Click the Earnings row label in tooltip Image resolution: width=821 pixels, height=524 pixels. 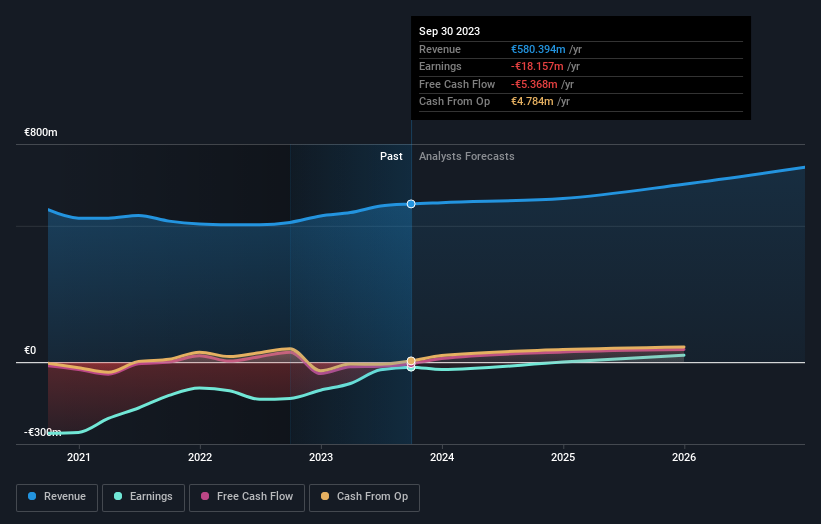[x=440, y=66]
